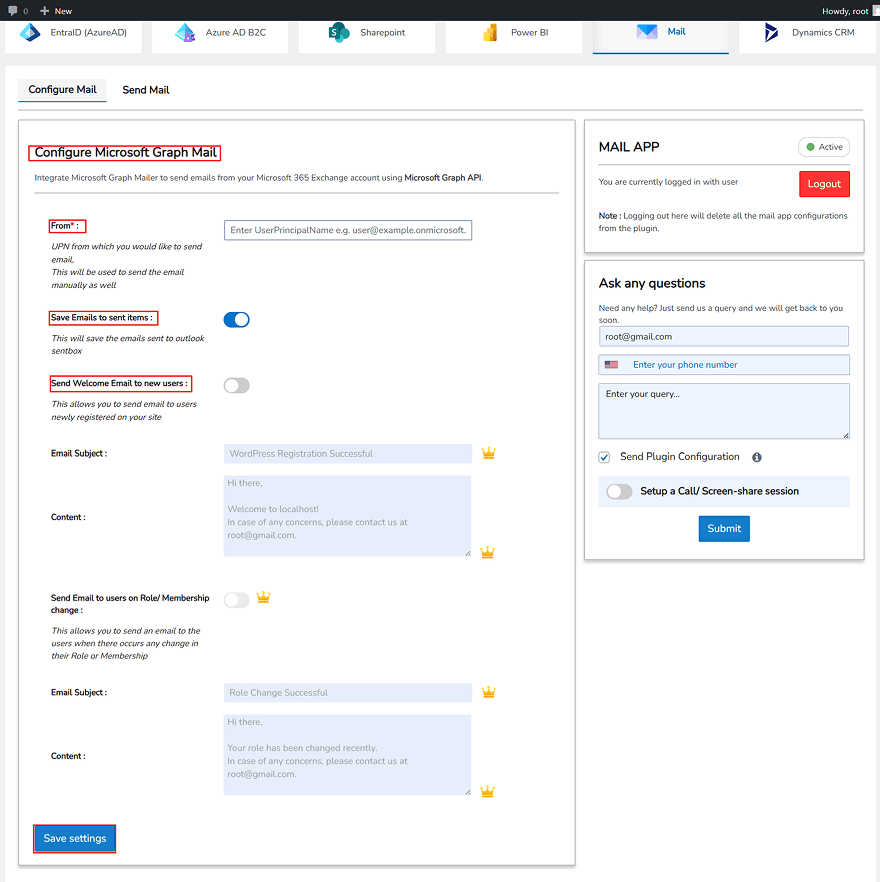Switch to Send Mail subtab
Image resolution: width=880 pixels, height=882 pixels.
pos(146,90)
